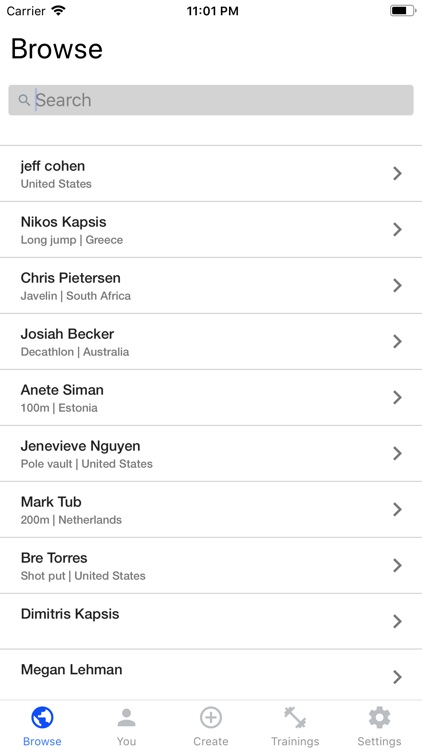
Task: Expand chevron beside Nikos Kapsis
Action: 397,229
